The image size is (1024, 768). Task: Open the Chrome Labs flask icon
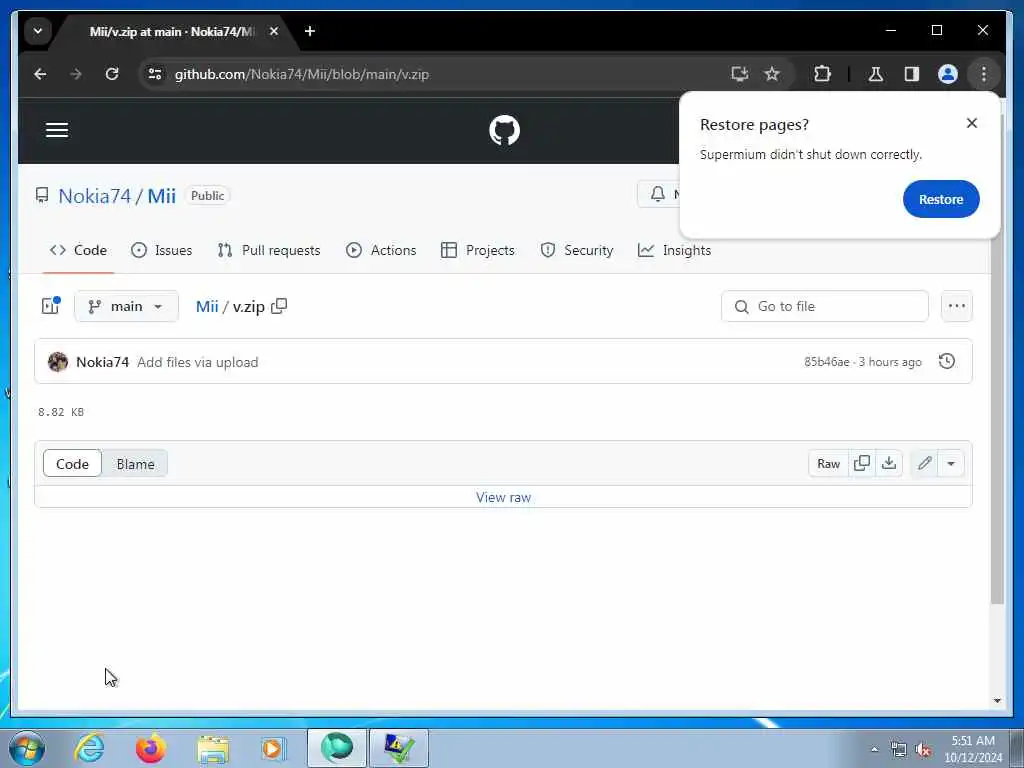point(876,74)
